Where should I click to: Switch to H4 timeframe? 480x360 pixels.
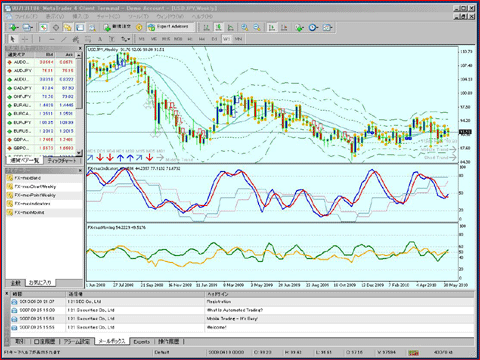202,39
